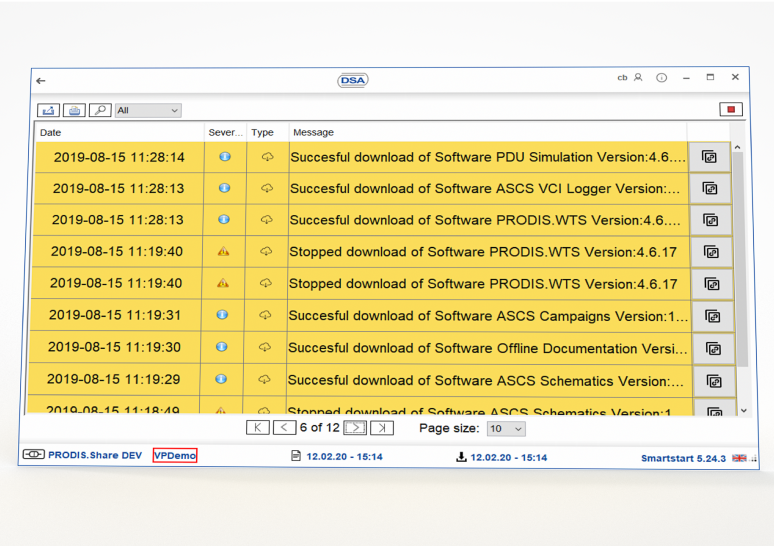
Task: Open the Page size dropdown
Action: [x=506, y=429]
